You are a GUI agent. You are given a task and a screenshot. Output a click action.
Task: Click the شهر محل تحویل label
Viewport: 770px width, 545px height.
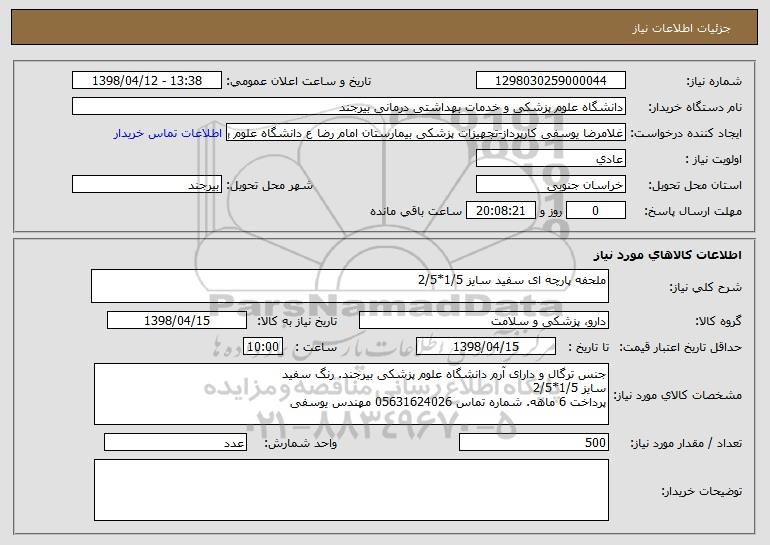point(270,185)
